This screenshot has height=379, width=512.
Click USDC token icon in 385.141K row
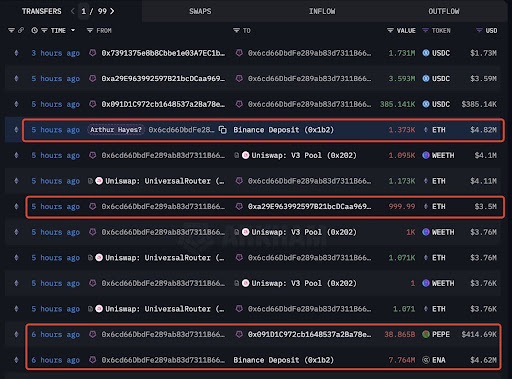[x=426, y=104]
